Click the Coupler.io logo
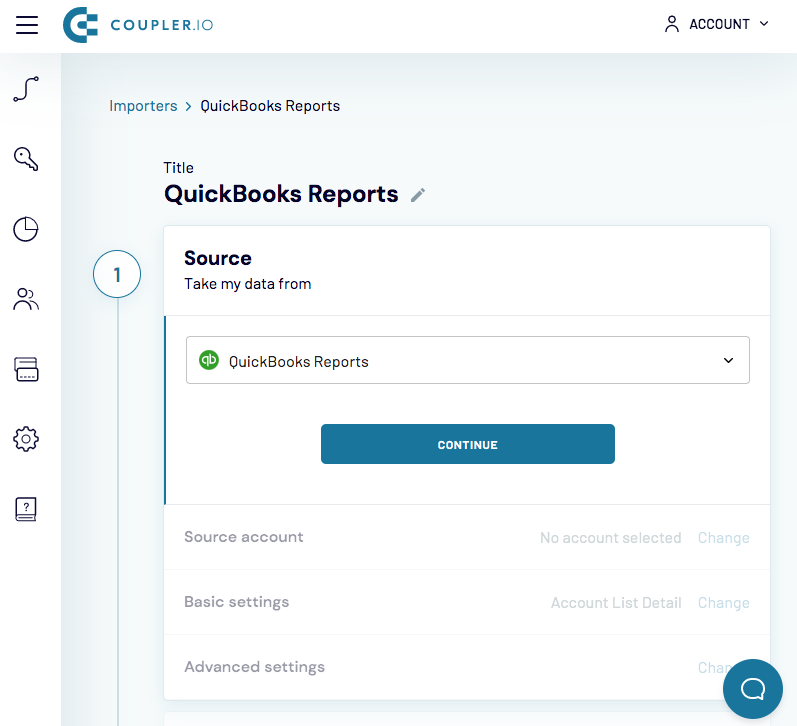The image size is (797, 726). coord(138,25)
